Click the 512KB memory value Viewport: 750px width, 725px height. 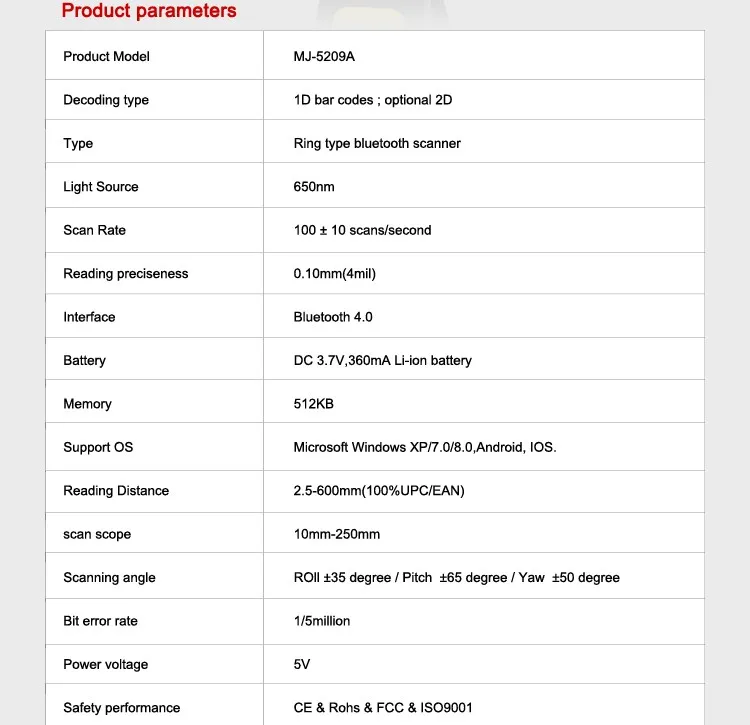click(x=314, y=404)
